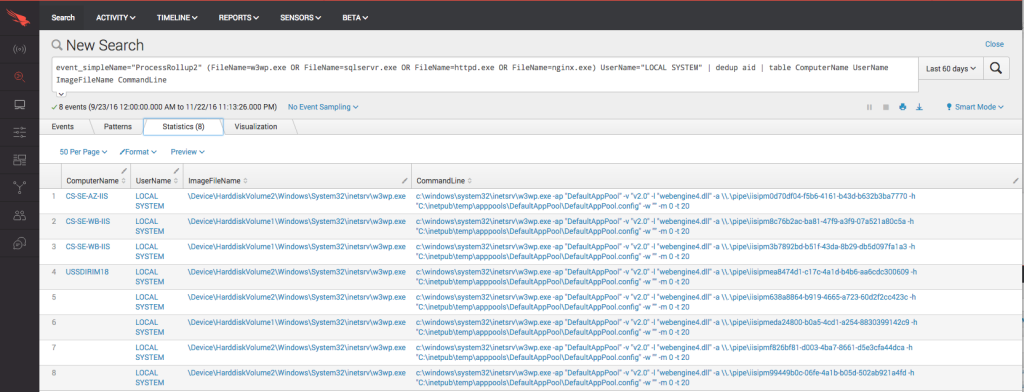Image resolution: width=1024 pixels, height=392 pixels.
Task: Open the bottom sidebar support icon
Action: (20, 243)
